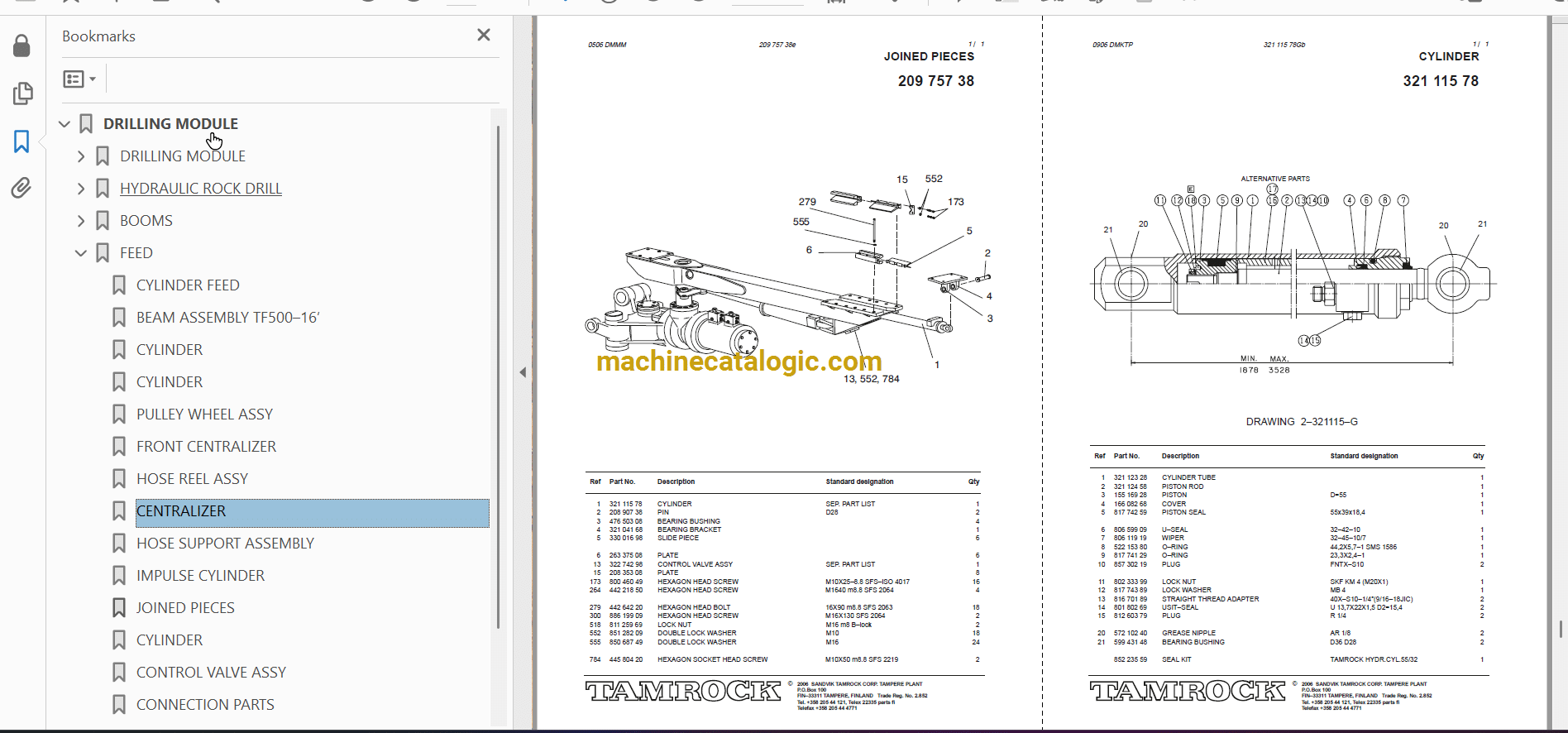Click the BOOMS bookmark icon
This screenshot has width=1568, height=733.
tap(103, 221)
